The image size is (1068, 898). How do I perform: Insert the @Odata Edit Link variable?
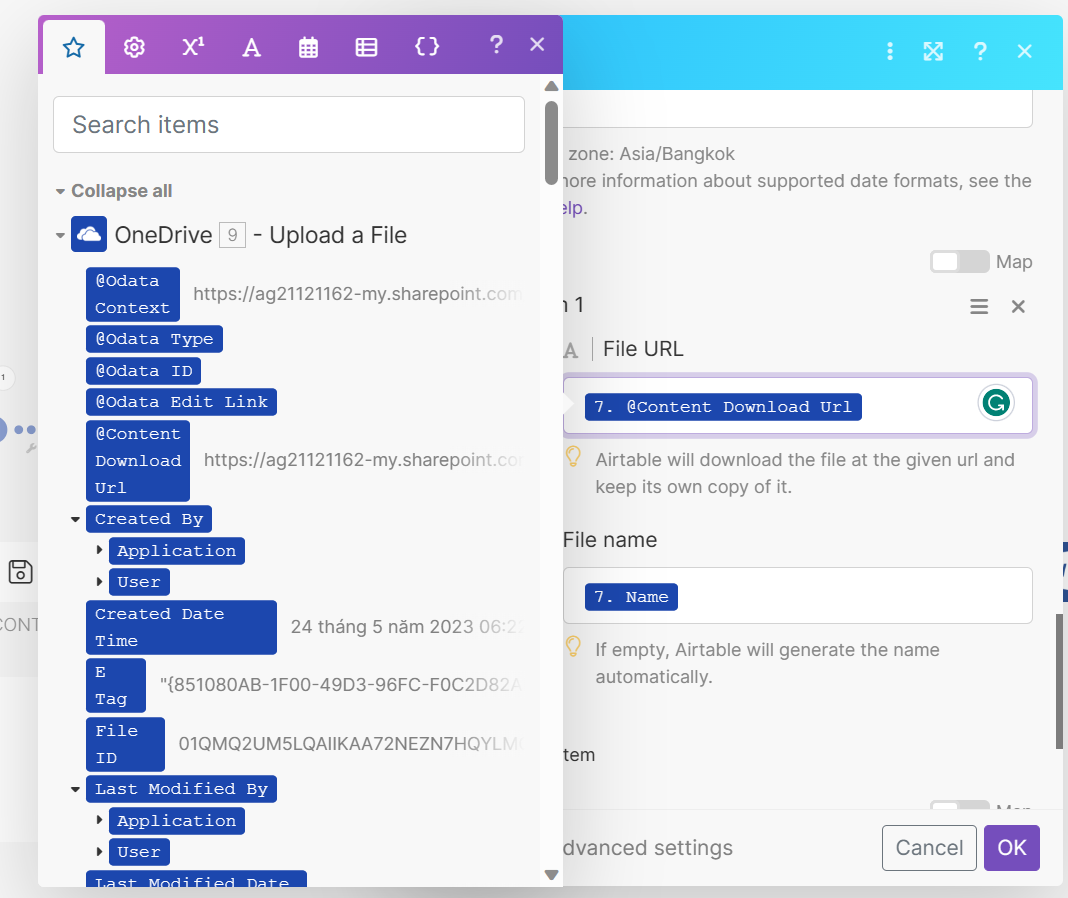[x=181, y=402]
